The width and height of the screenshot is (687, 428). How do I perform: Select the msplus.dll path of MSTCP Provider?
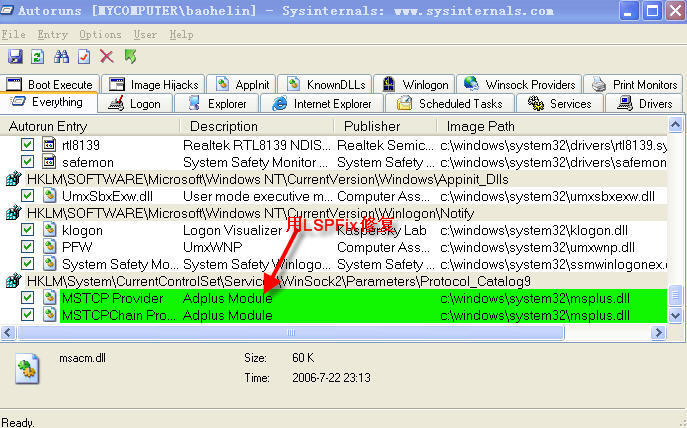535,298
